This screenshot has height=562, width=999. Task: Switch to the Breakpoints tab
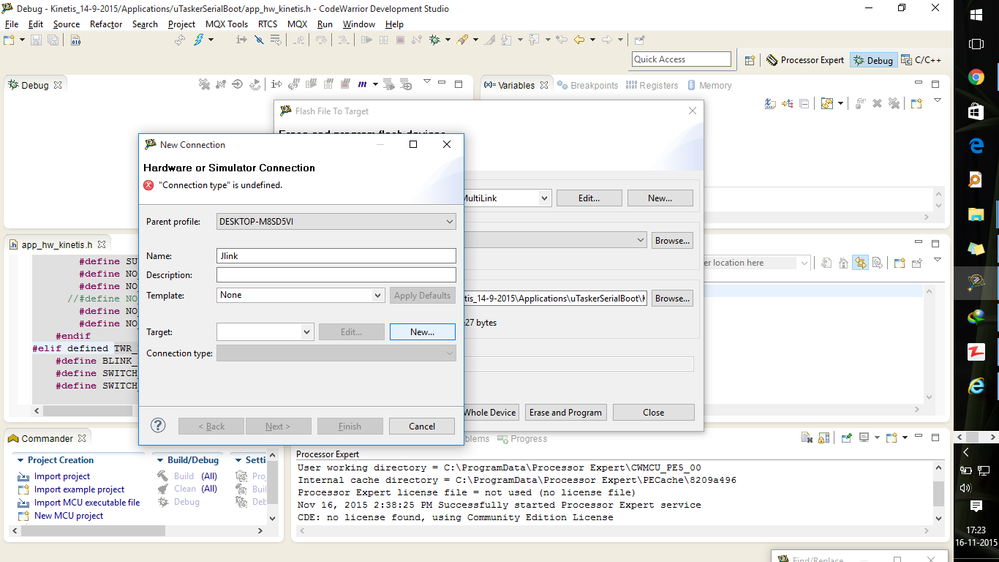587,85
